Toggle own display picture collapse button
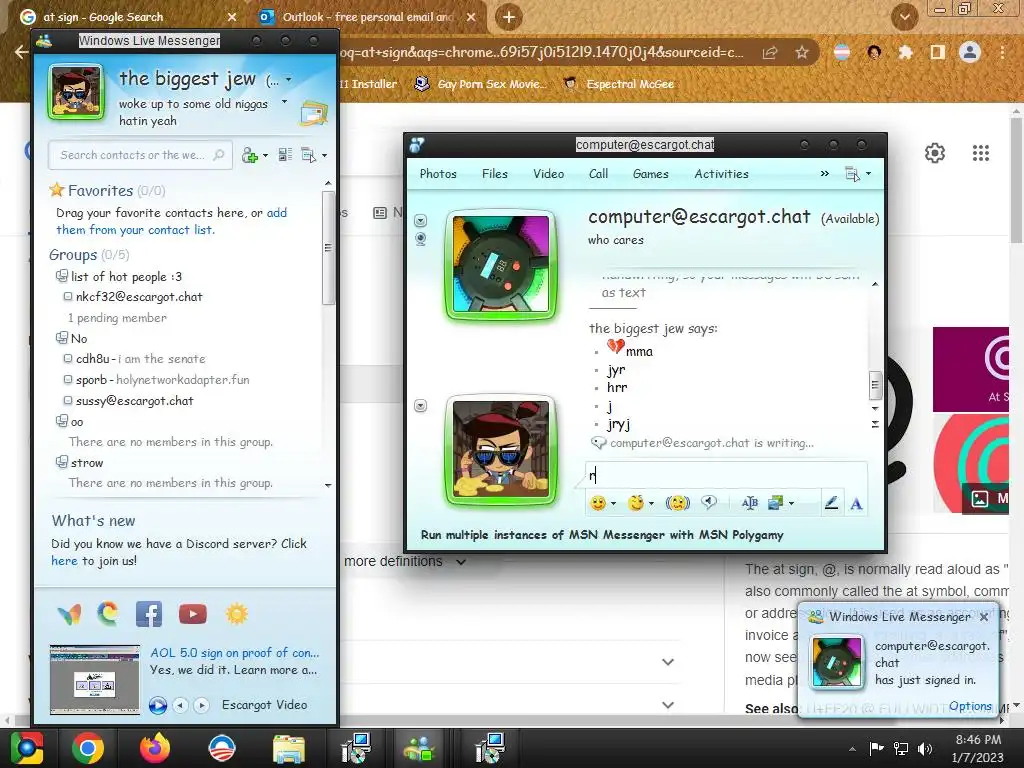Viewport: 1024px width, 768px height. point(421,406)
